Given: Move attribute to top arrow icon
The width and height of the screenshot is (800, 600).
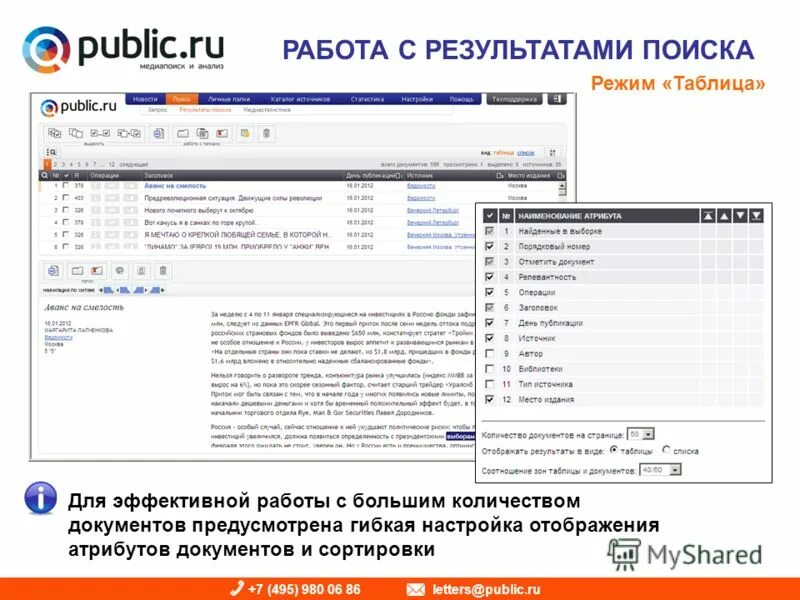Looking at the screenshot, I should tap(708, 216).
